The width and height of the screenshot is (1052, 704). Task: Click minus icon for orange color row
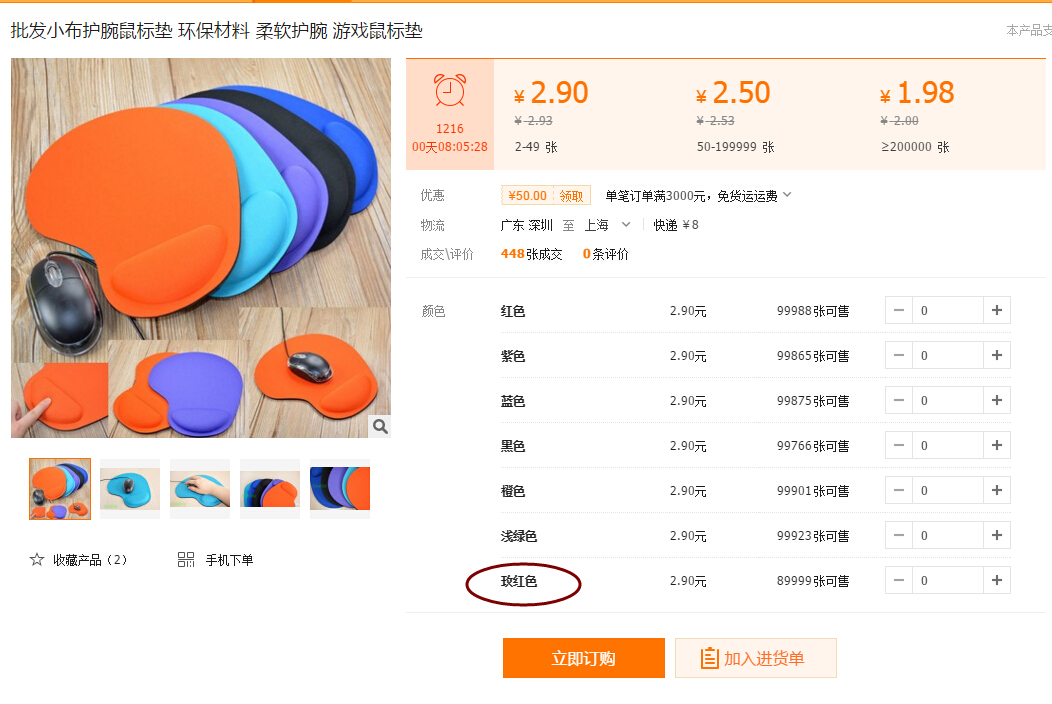(899, 490)
